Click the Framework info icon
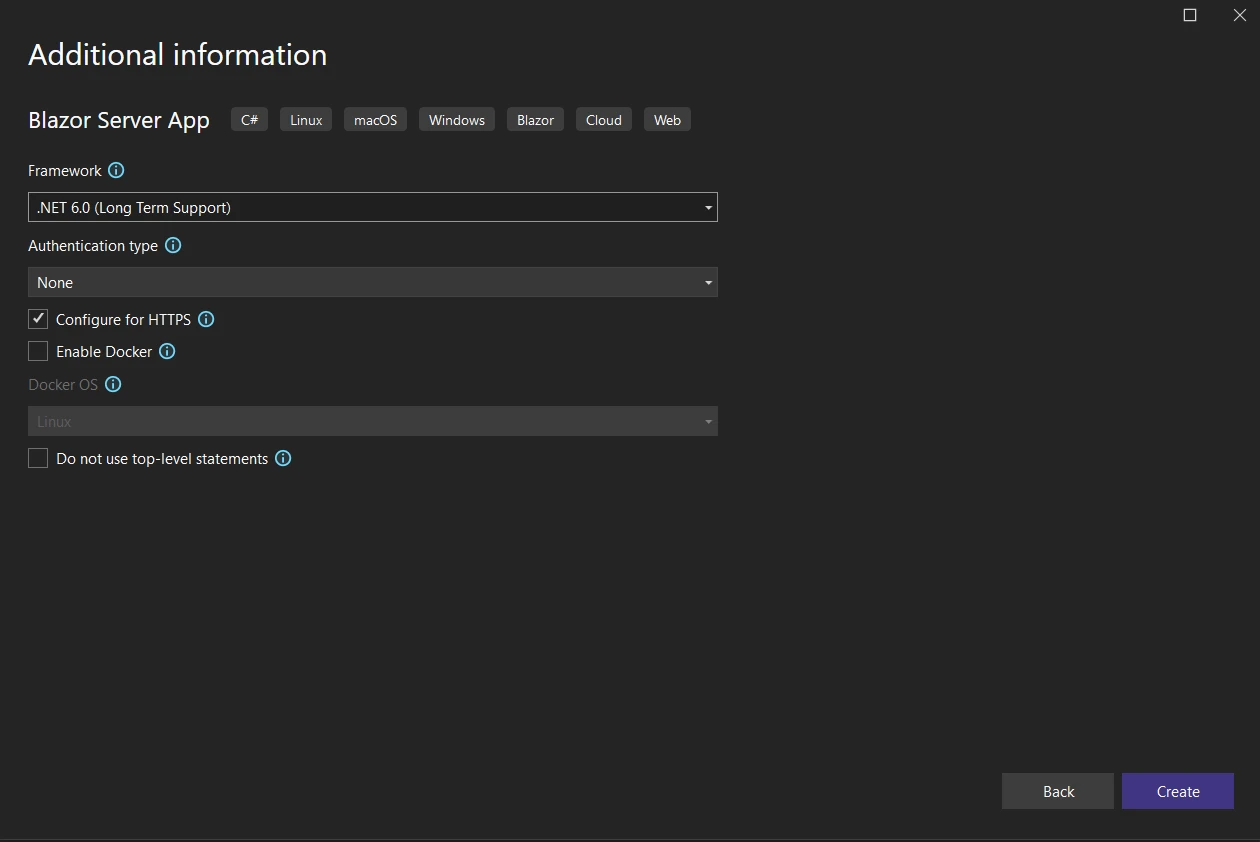Viewport: 1260px width, 842px height. point(116,171)
